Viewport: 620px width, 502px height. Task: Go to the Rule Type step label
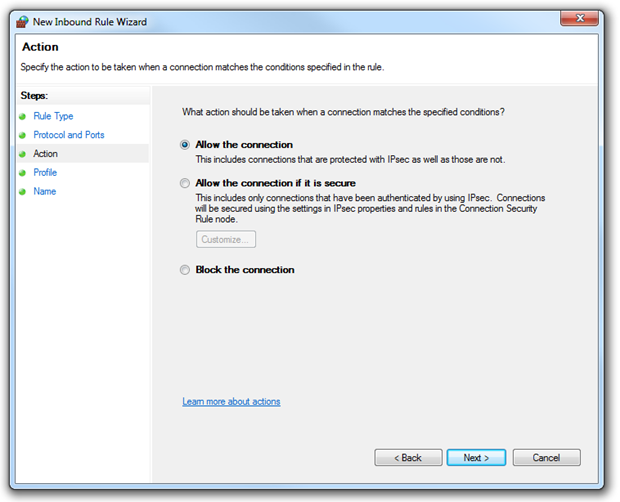coord(53,116)
